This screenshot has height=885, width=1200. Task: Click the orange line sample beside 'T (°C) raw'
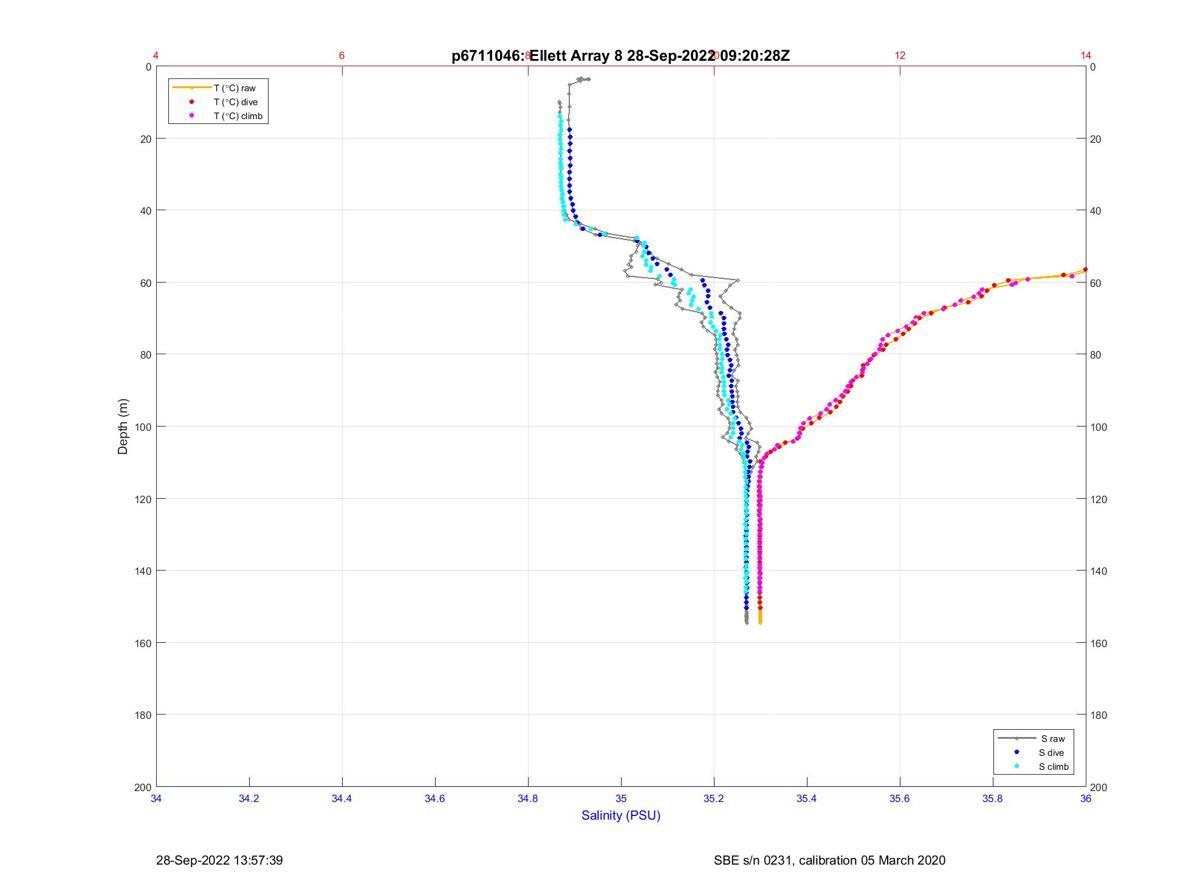click(x=191, y=88)
